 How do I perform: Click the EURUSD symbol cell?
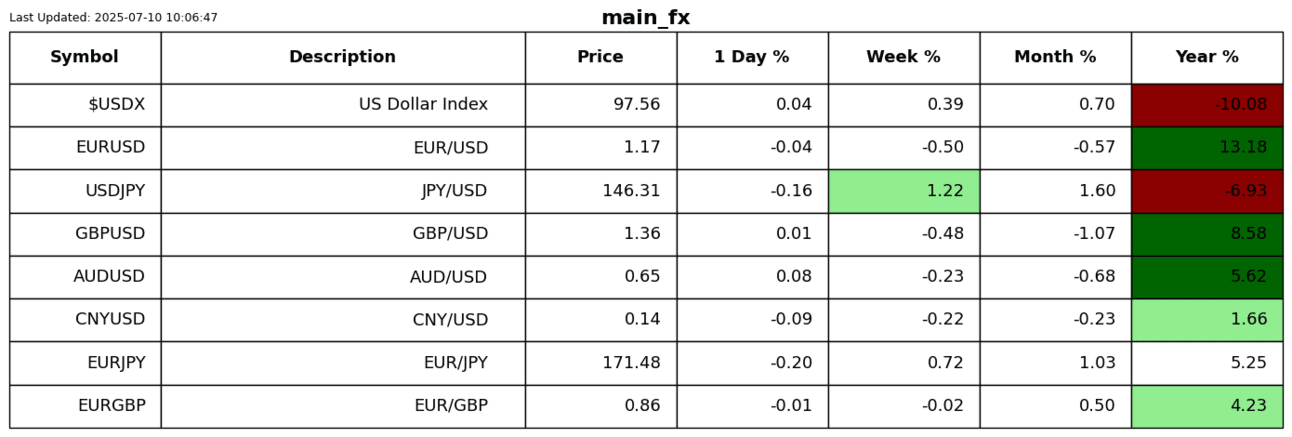coord(85,148)
